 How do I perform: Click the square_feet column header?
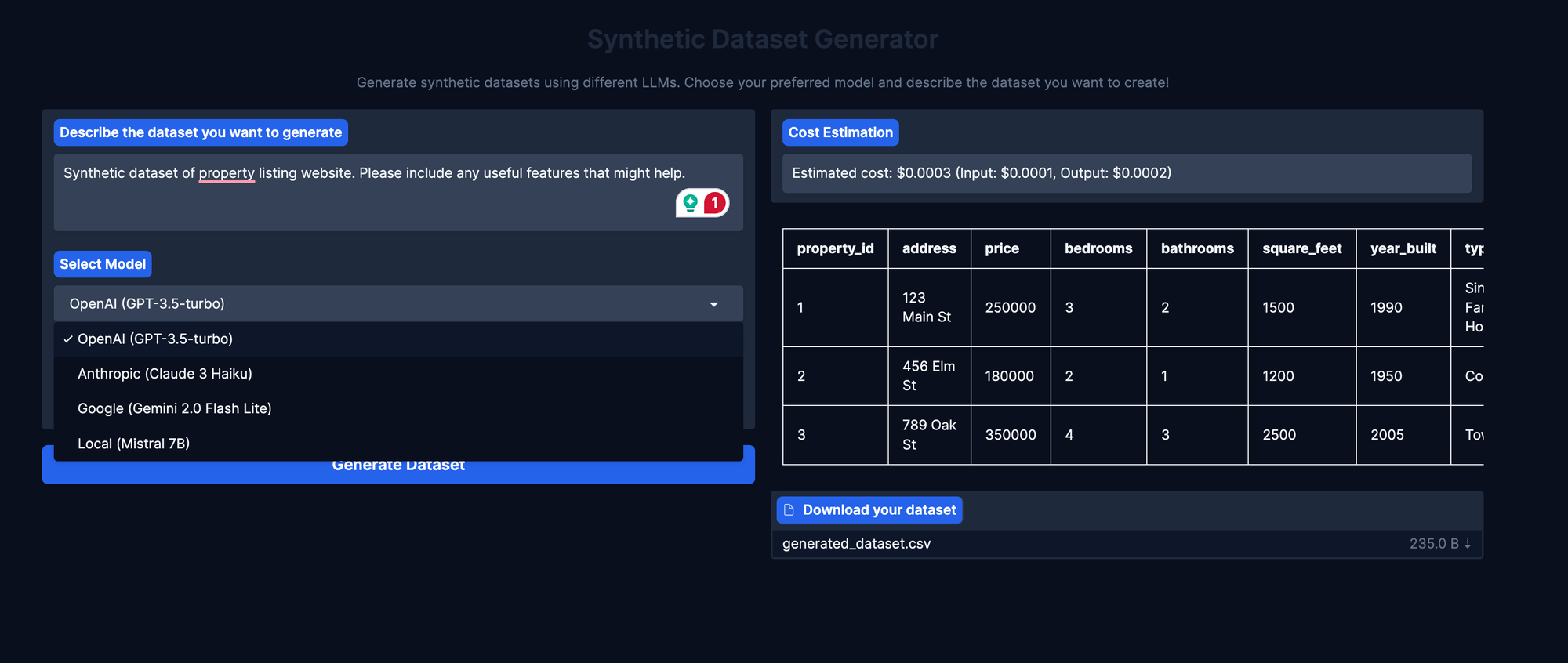tap(1302, 248)
